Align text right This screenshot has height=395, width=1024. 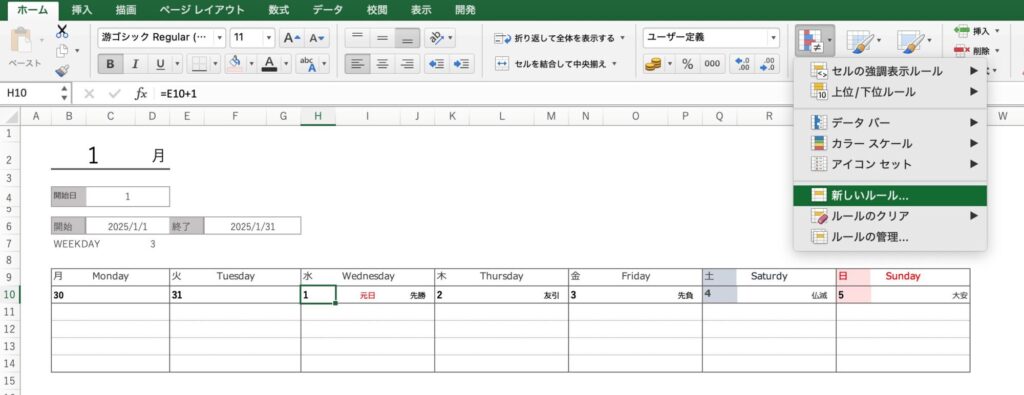coord(408,64)
